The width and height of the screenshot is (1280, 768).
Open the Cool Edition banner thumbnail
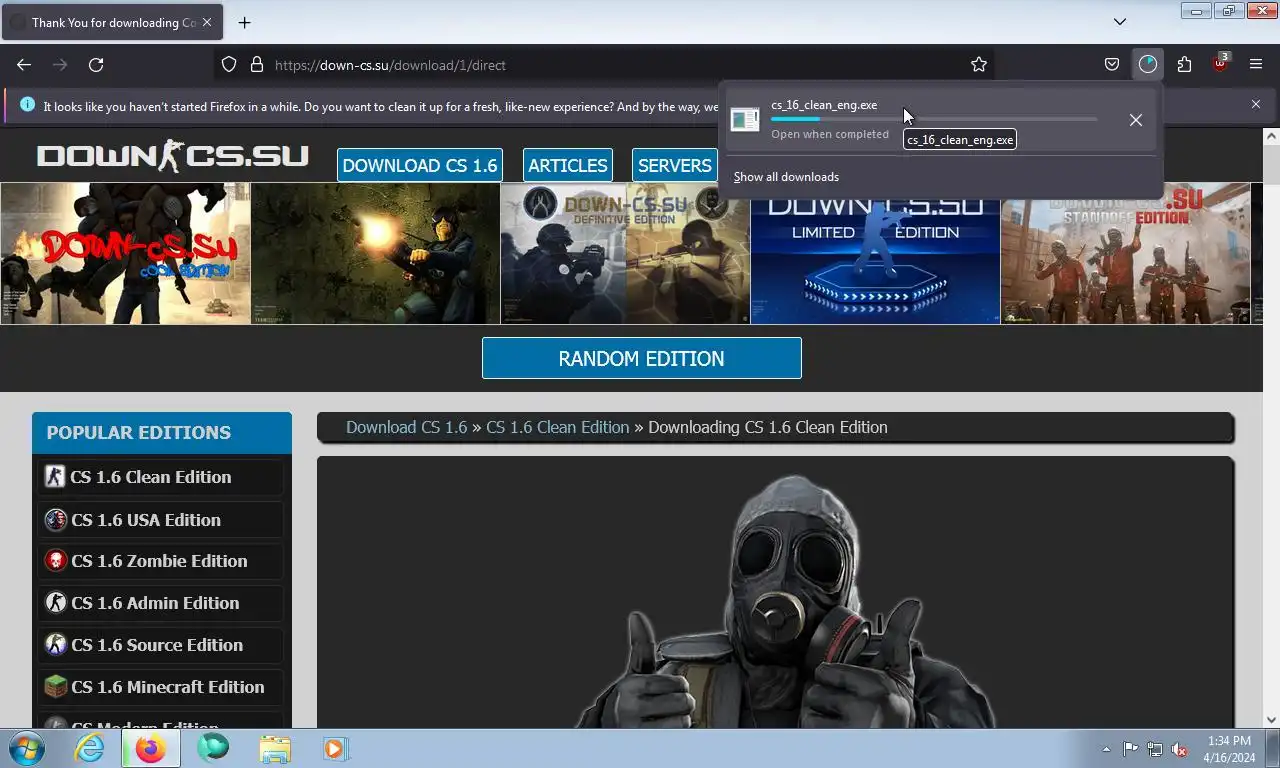pyautogui.click(x=125, y=253)
